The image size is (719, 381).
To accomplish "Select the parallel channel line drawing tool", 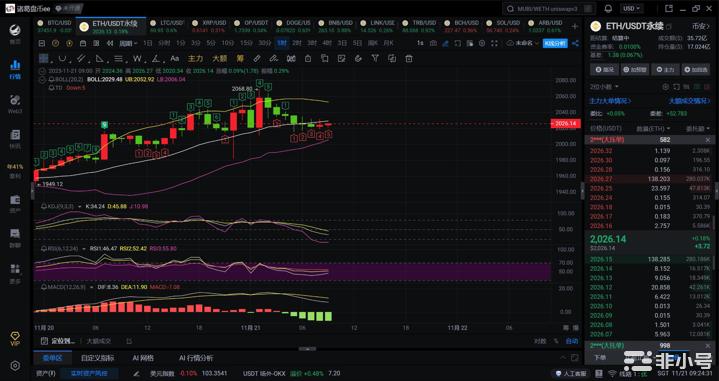I will tap(81, 59).
